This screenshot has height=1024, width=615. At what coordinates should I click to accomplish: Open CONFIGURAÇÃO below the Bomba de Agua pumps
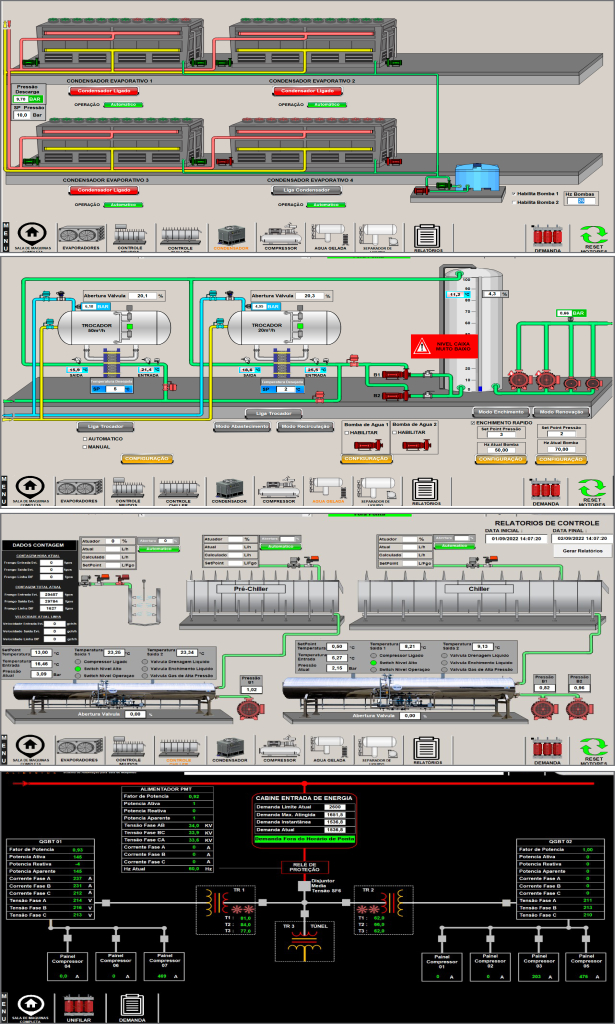pos(366,459)
